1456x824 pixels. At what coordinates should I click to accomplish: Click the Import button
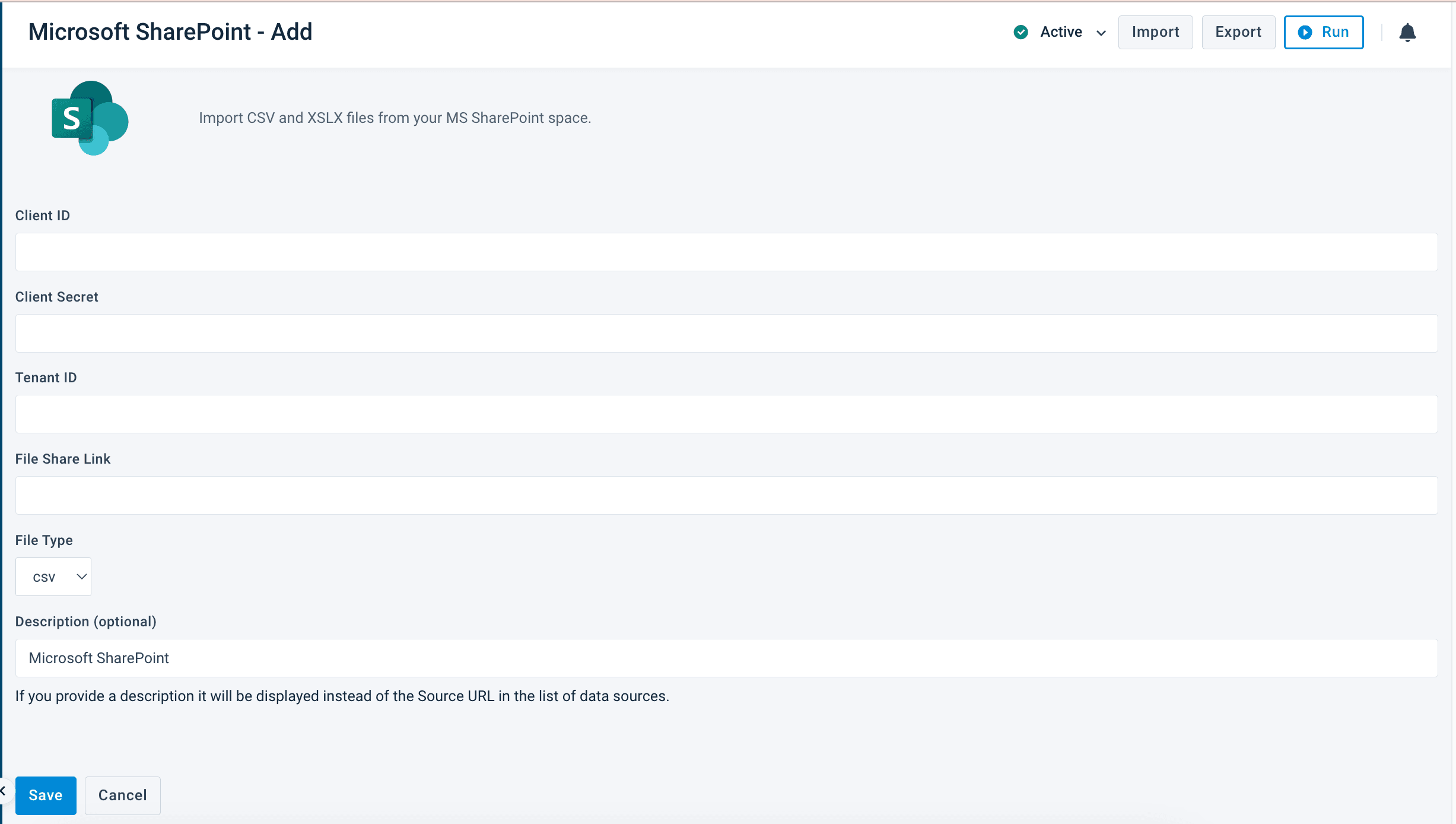(x=1155, y=32)
